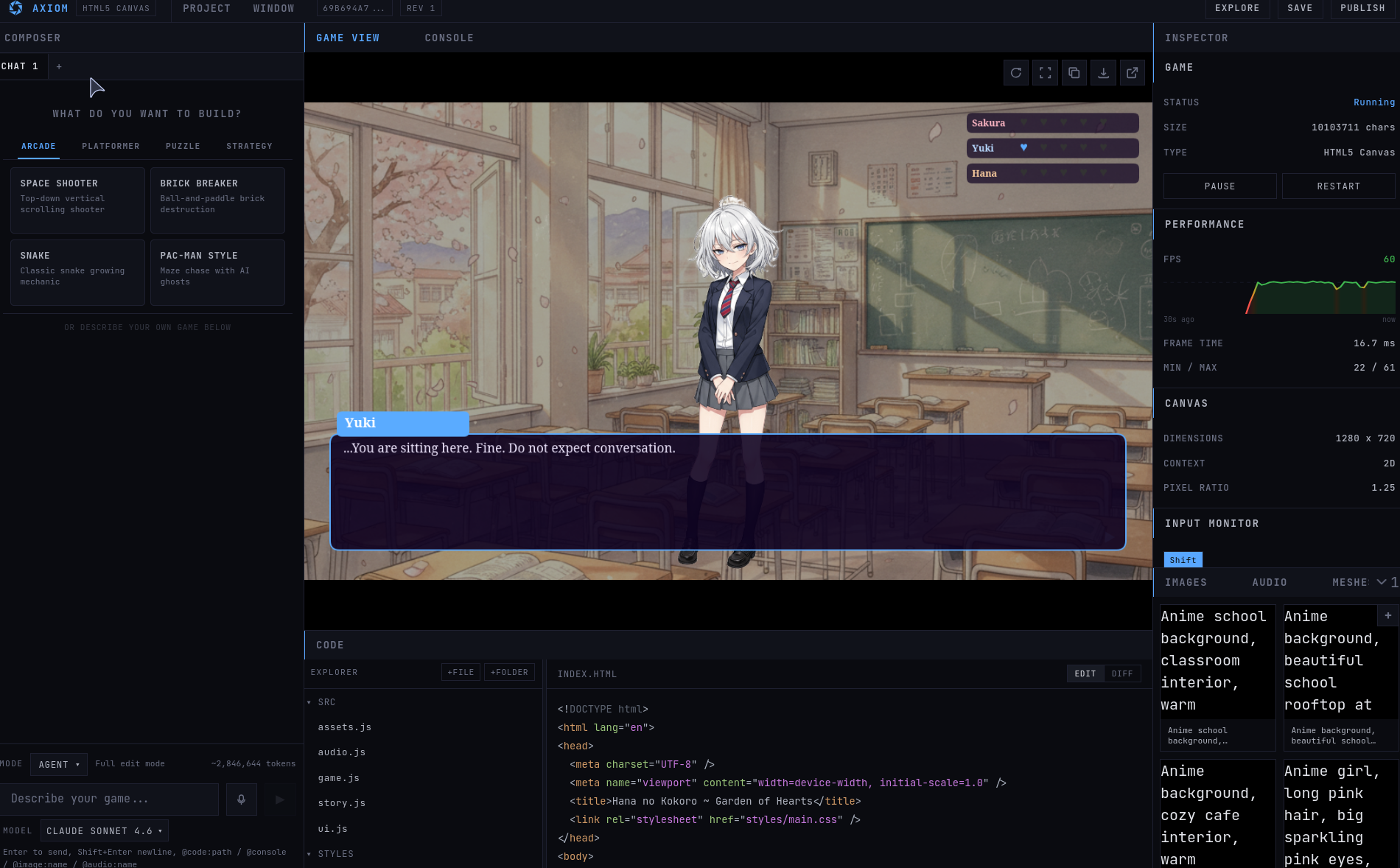Screen dimensions: 1400x868
Task: Click the REV 1 revision label
Action: pos(421,8)
